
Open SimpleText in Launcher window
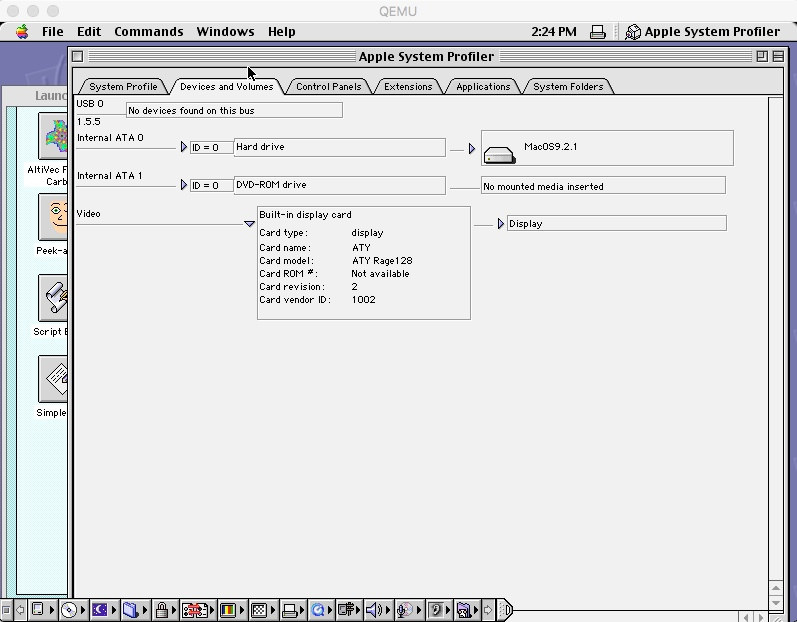click(x=53, y=380)
